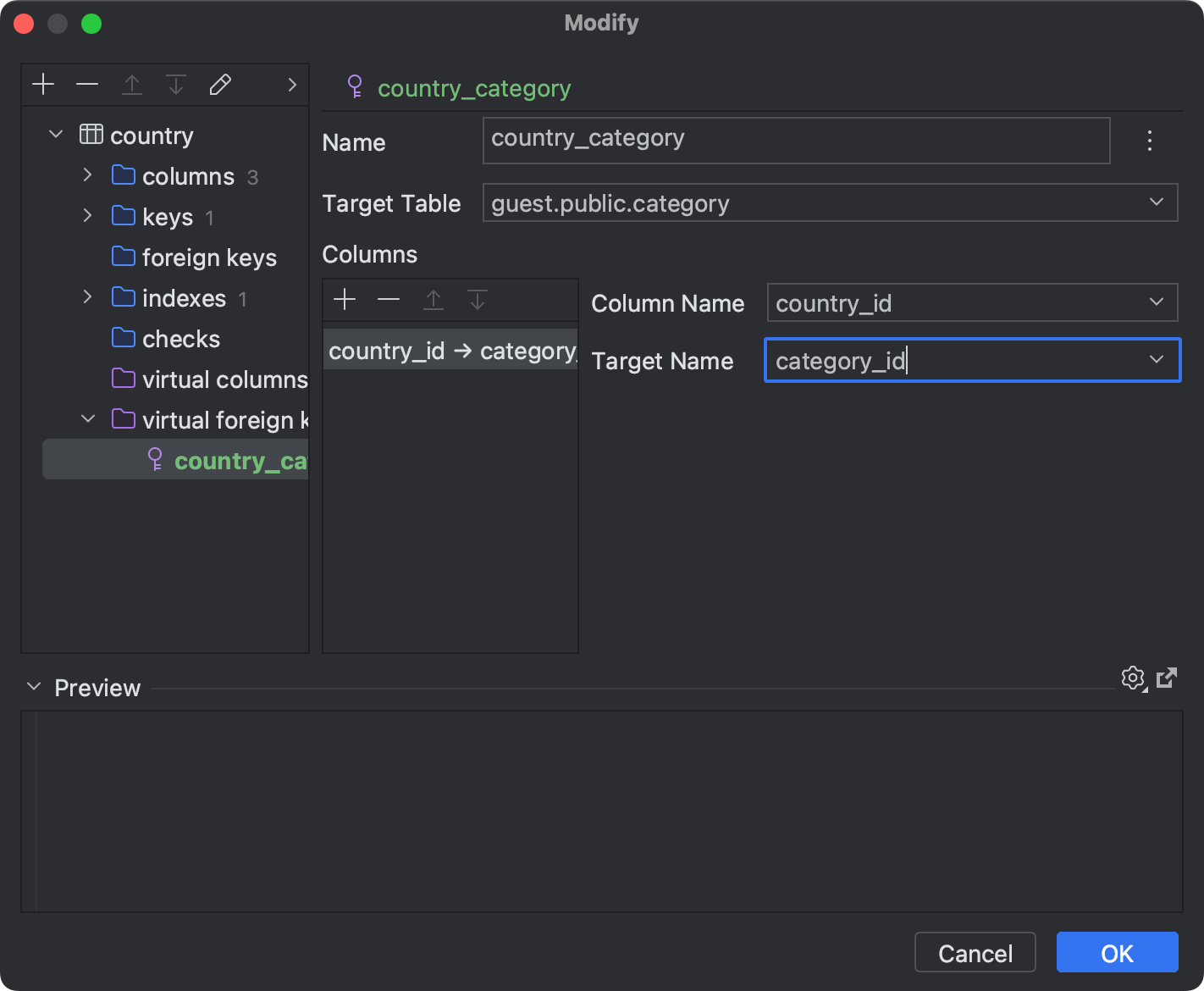Open the Target Name dropdown
1204x991 pixels.
pos(1157,360)
